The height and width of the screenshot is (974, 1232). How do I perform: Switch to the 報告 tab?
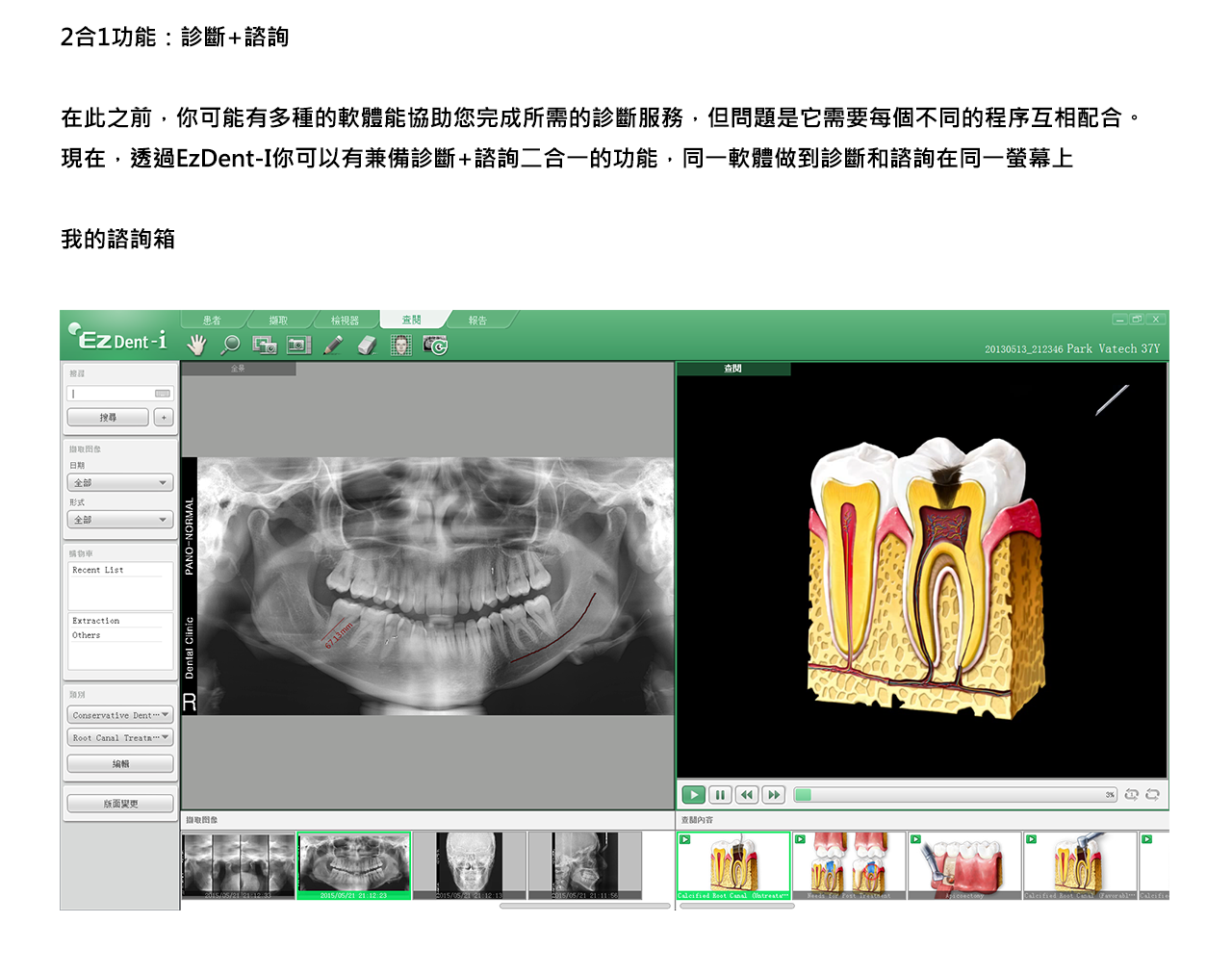click(477, 320)
